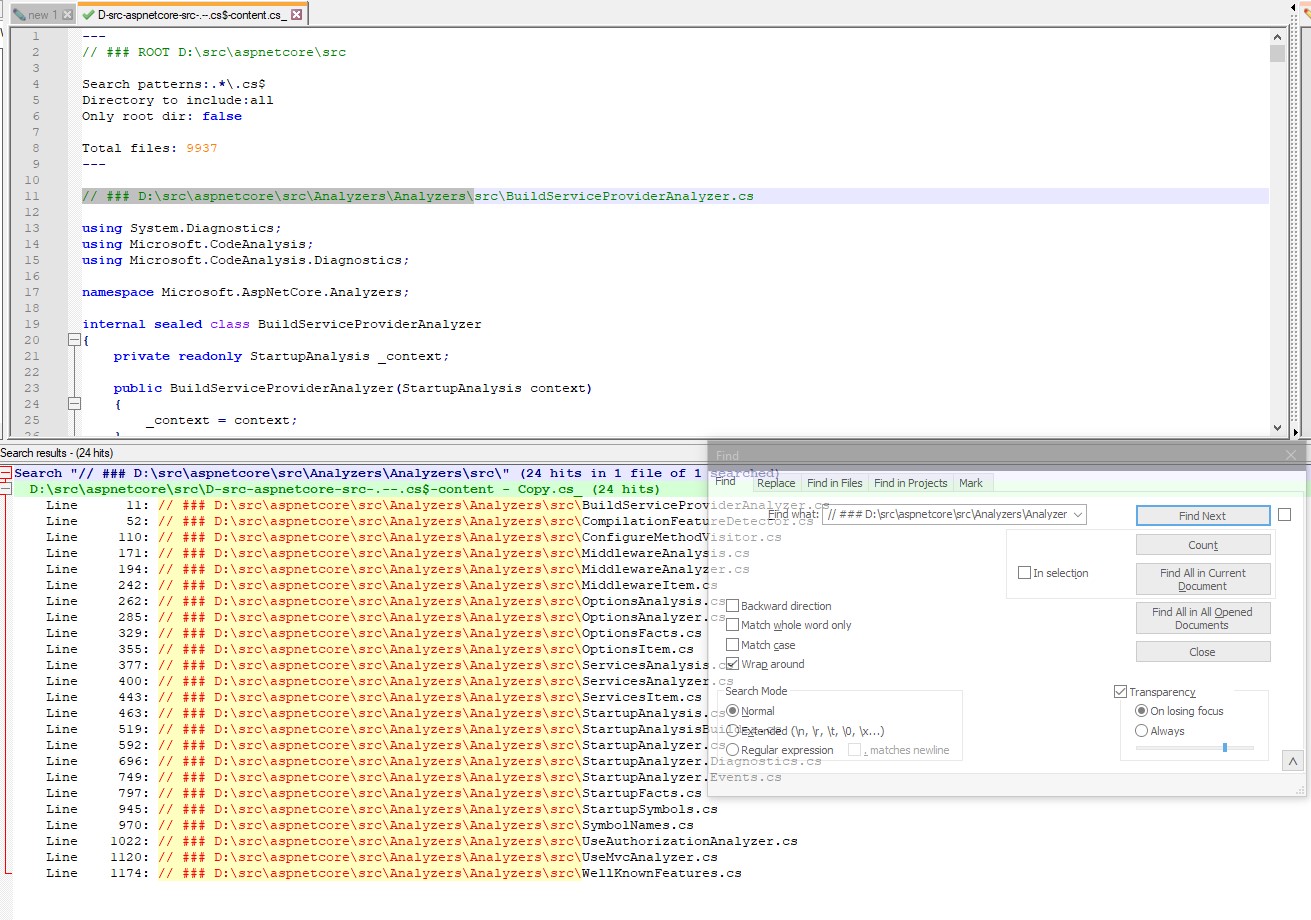Open the Find what history dropdown
This screenshot has height=920, width=1311.
pos(1077,515)
